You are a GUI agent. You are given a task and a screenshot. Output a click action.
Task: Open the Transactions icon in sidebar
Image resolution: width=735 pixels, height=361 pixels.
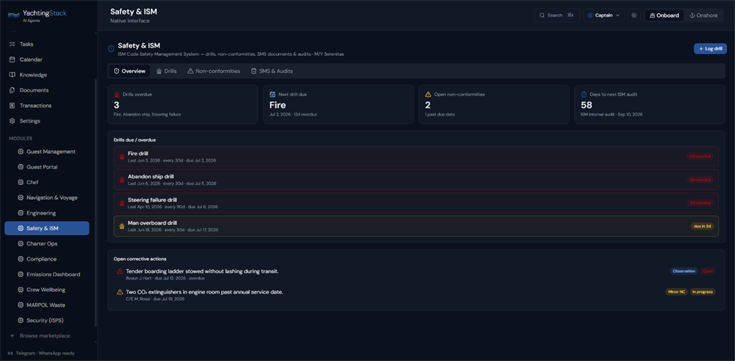[12, 105]
